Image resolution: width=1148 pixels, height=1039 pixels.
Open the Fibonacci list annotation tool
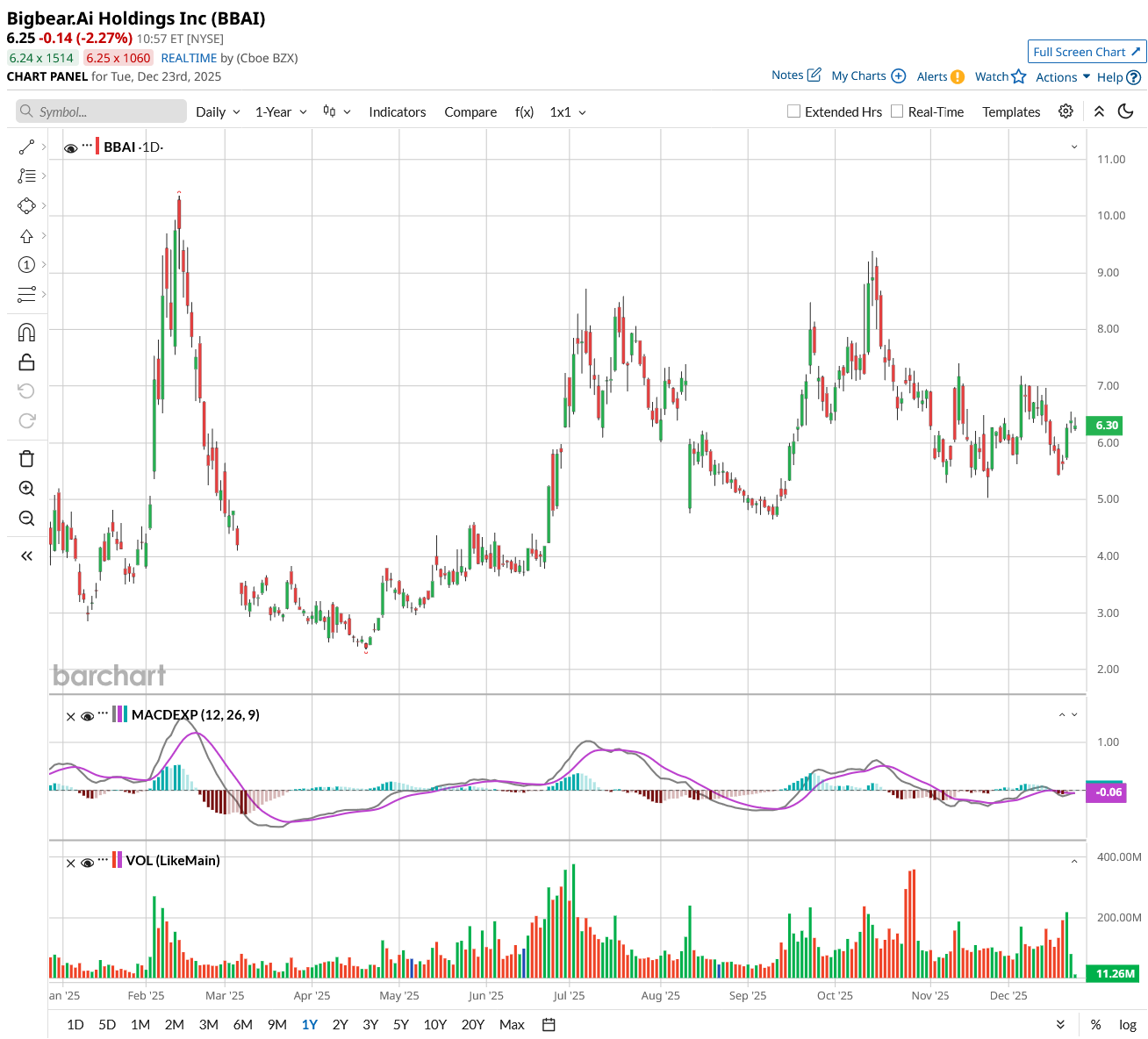pyautogui.click(x=26, y=176)
